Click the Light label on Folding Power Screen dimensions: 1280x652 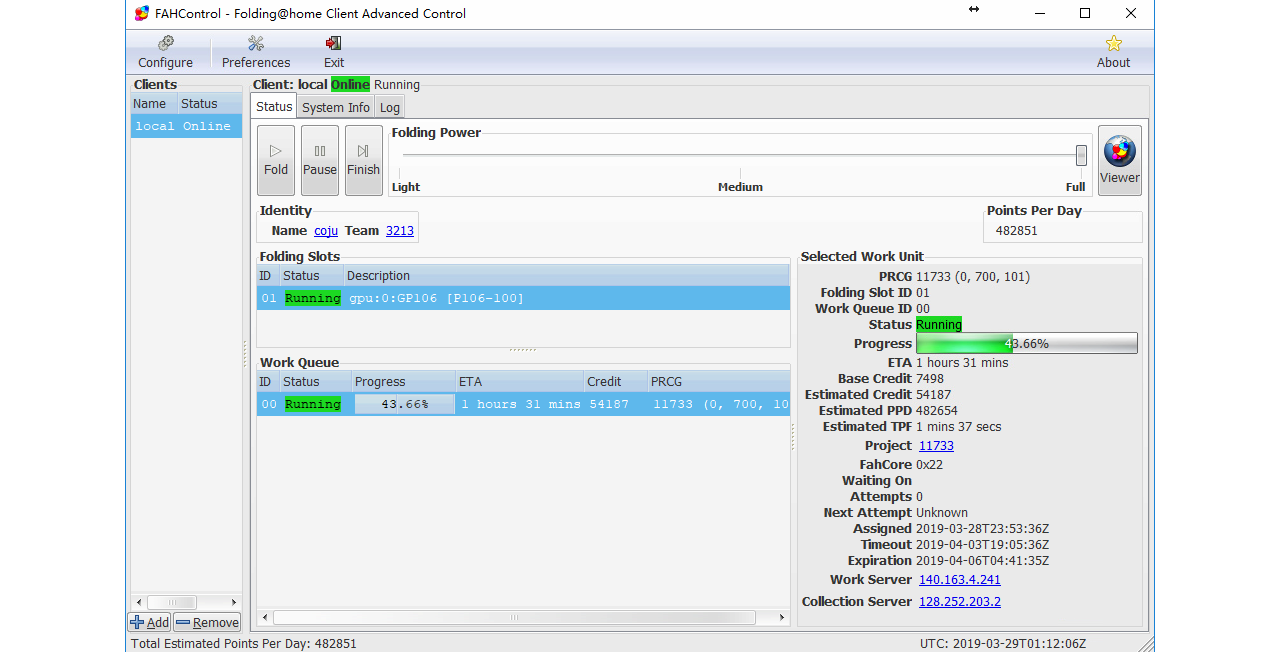(406, 187)
